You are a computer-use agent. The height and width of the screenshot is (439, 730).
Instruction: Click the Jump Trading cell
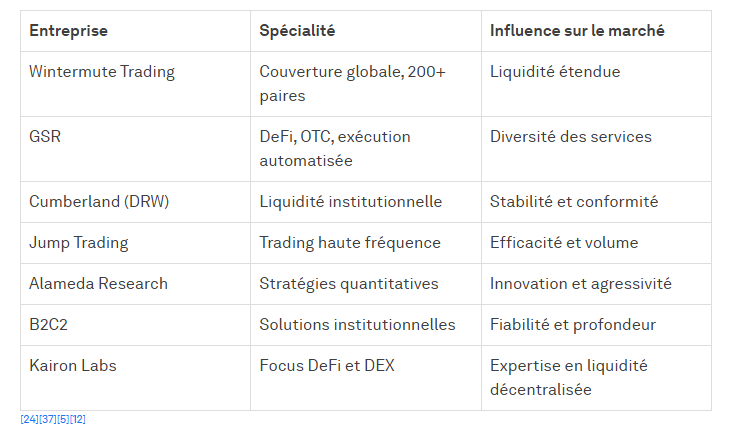[x=79, y=243]
